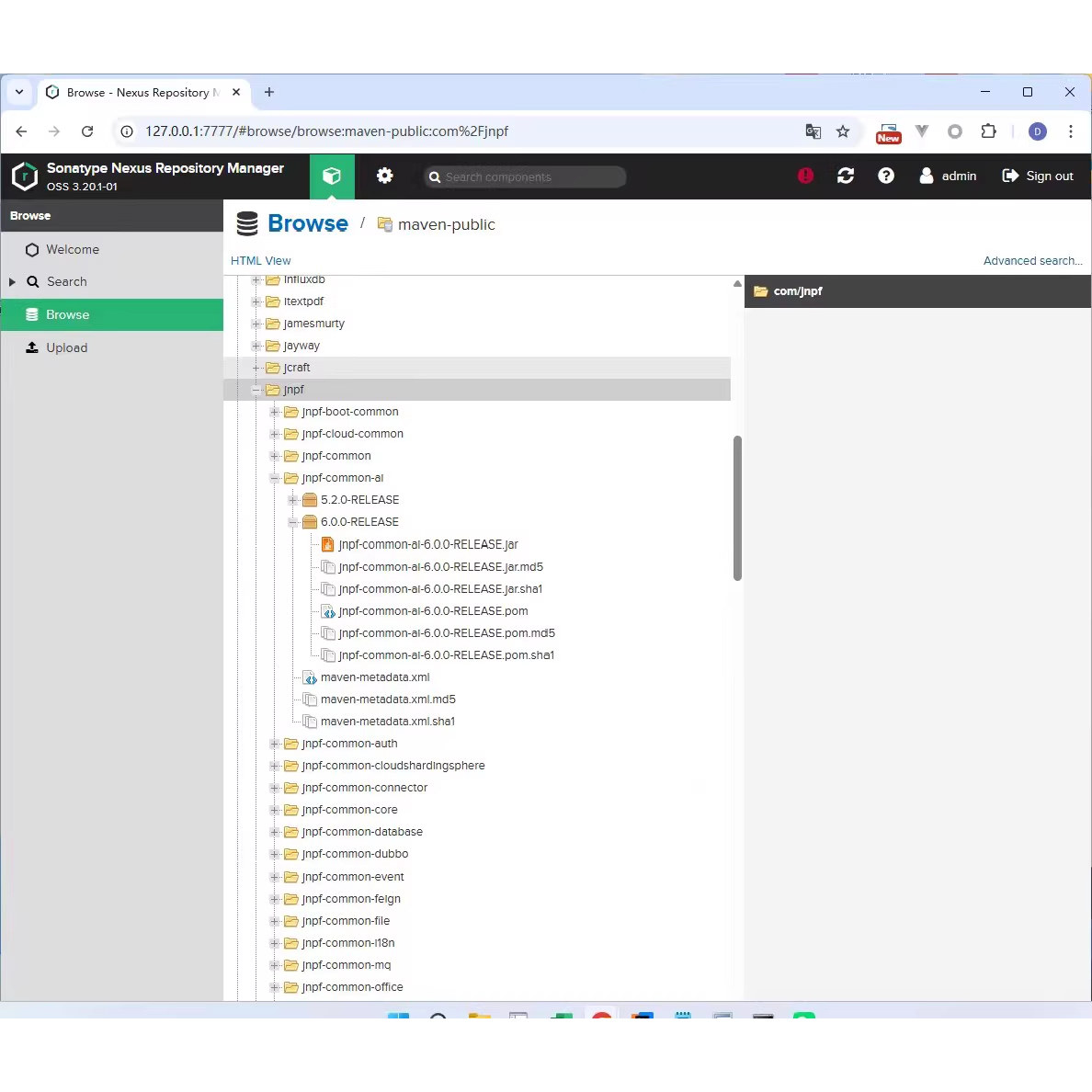Click the Search components input field

click(524, 176)
